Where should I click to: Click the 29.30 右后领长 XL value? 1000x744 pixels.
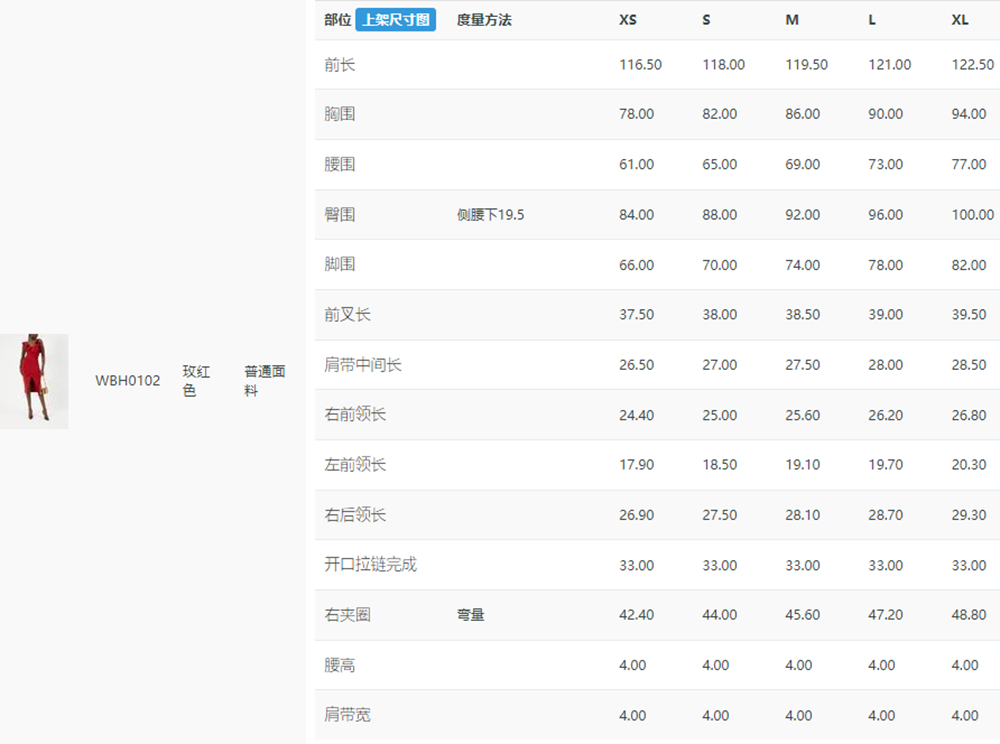pyautogui.click(x=969, y=515)
